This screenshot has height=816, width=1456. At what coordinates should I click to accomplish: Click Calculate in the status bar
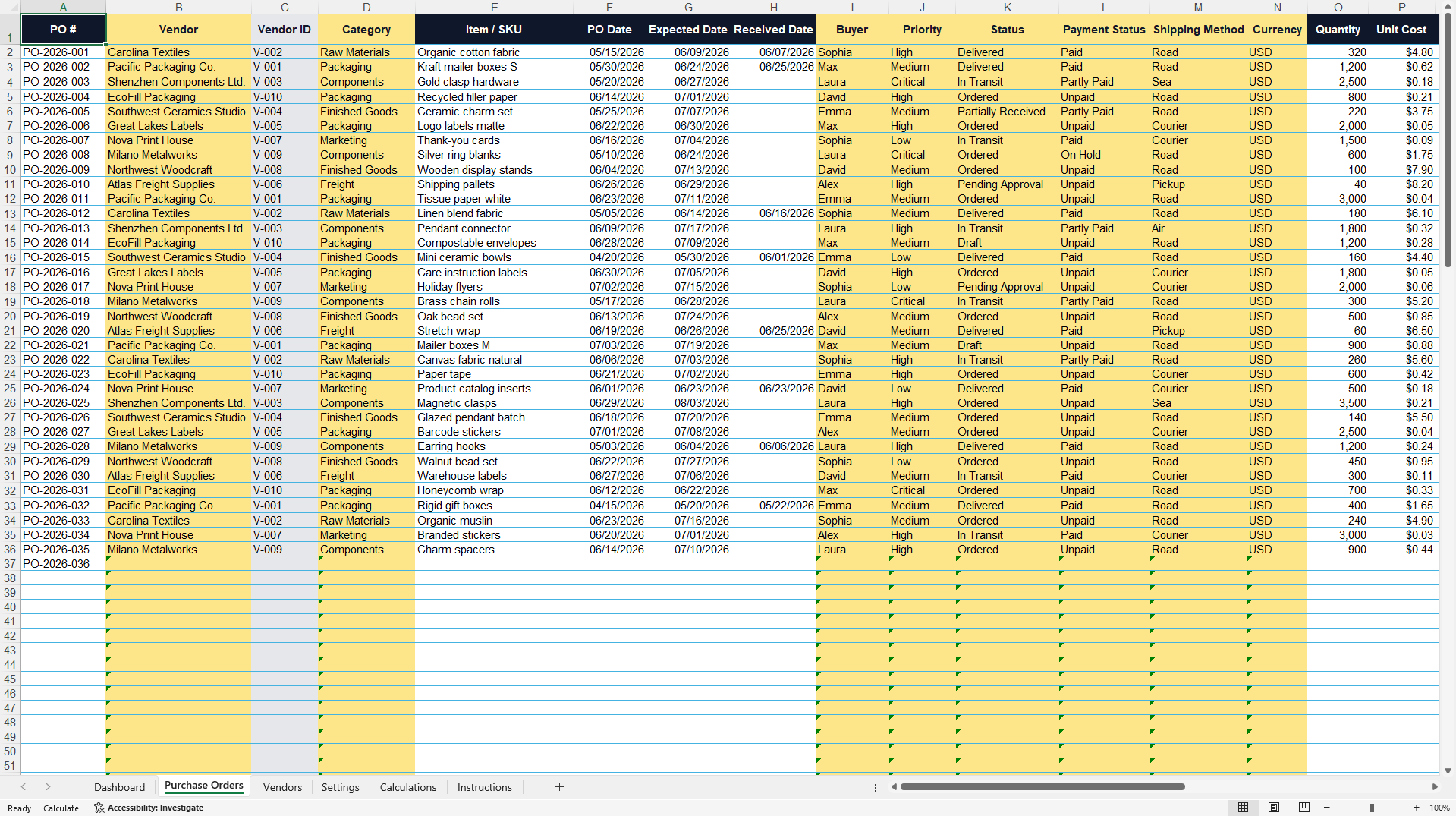click(61, 808)
